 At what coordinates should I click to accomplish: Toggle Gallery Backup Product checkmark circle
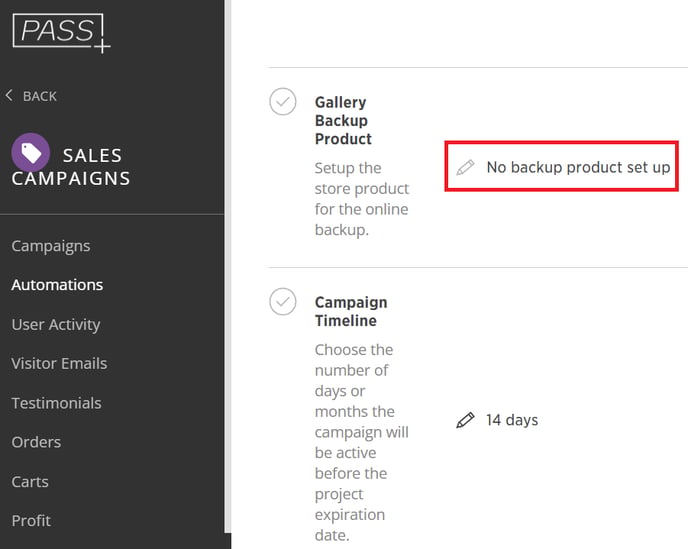pos(284,102)
